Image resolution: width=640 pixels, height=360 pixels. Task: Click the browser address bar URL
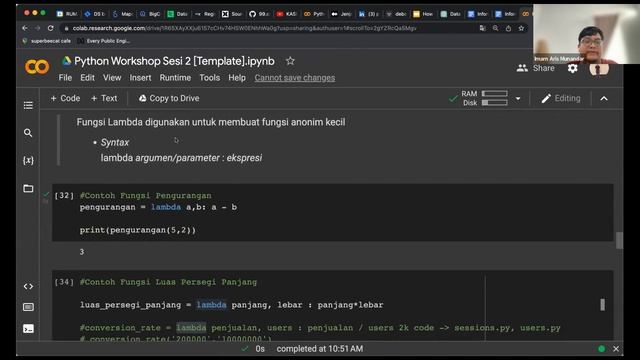(x=244, y=28)
